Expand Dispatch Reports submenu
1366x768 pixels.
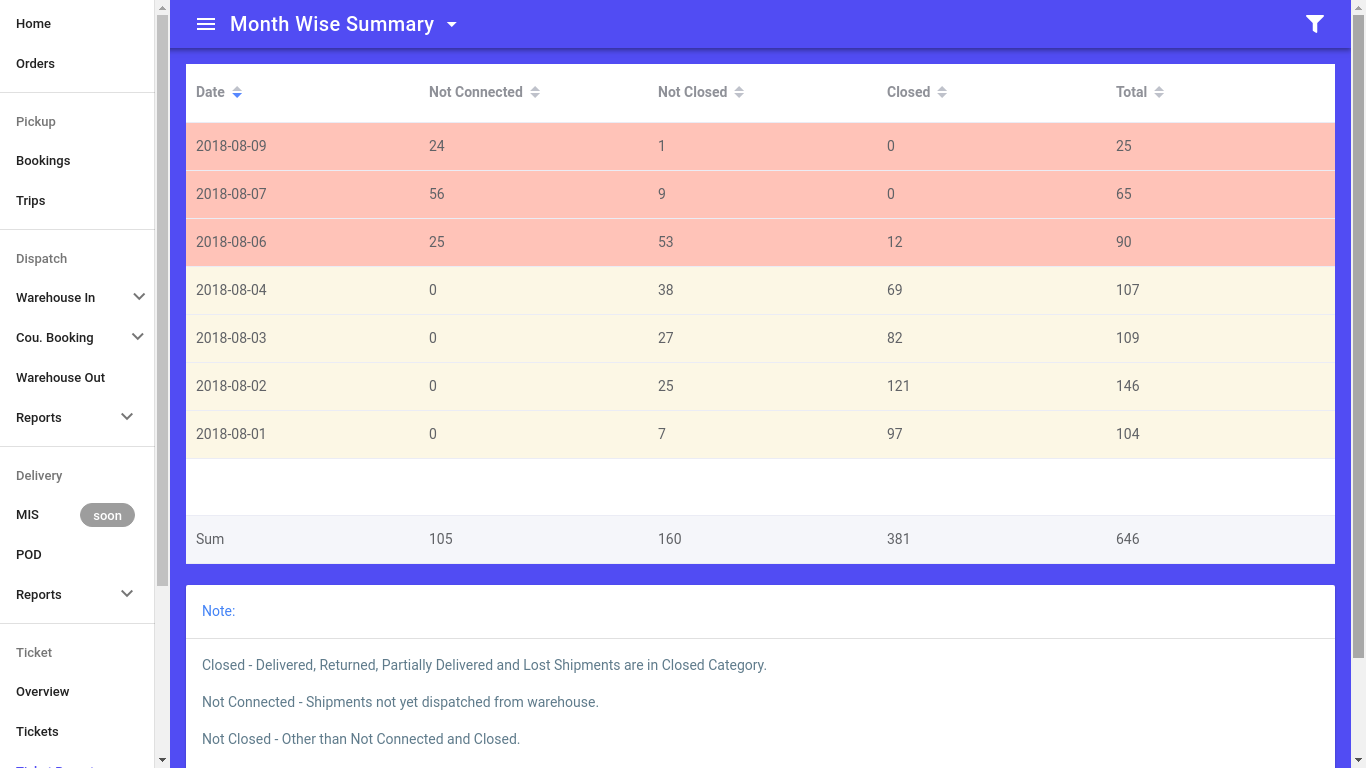[127, 417]
